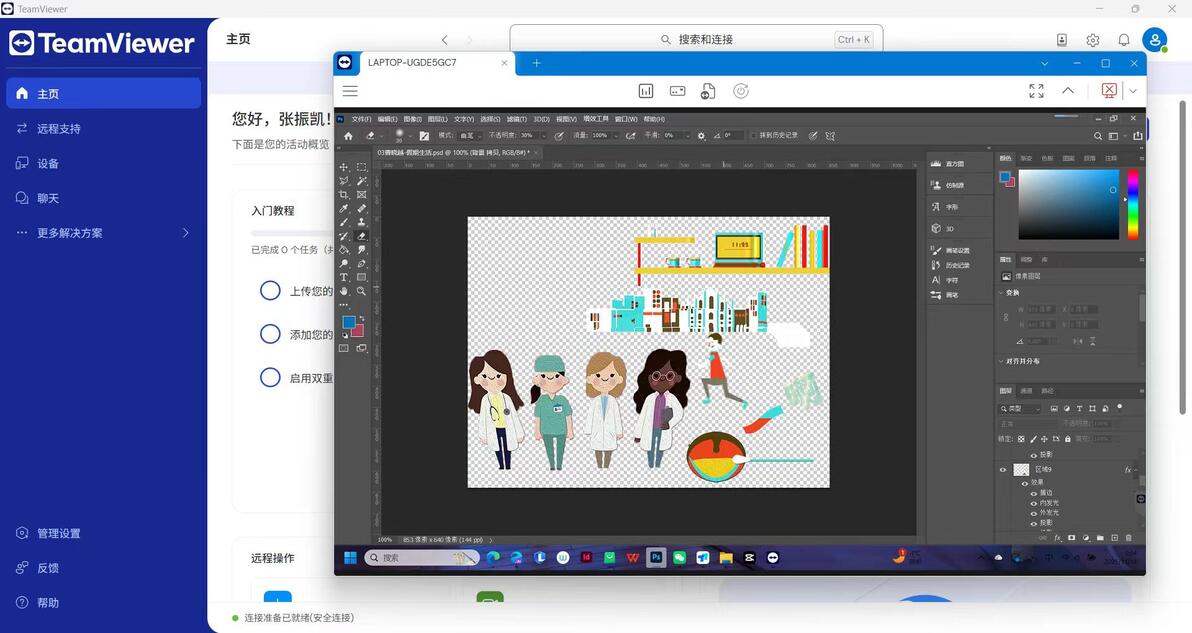1192x633 pixels.
Task: Click the rainbow hue slider strip
Action: [x=1133, y=204]
